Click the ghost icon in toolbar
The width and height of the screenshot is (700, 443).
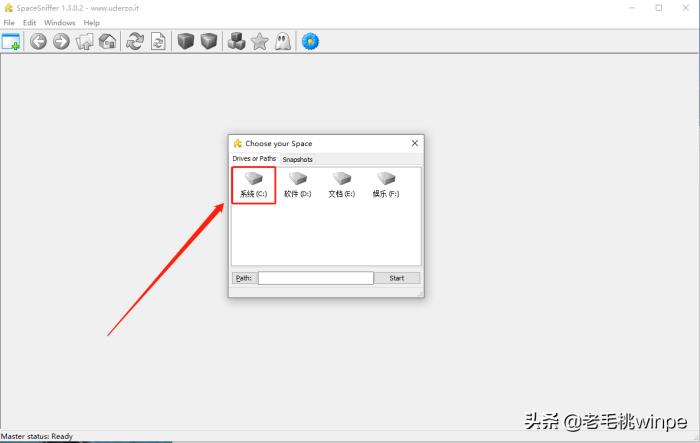pyautogui.click(x=283, y=41)
